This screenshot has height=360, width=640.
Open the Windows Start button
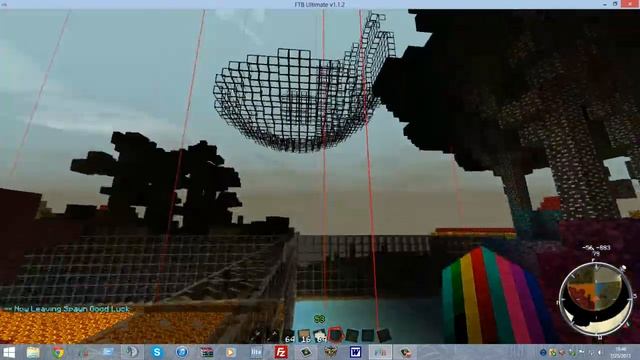coord(9,352)
